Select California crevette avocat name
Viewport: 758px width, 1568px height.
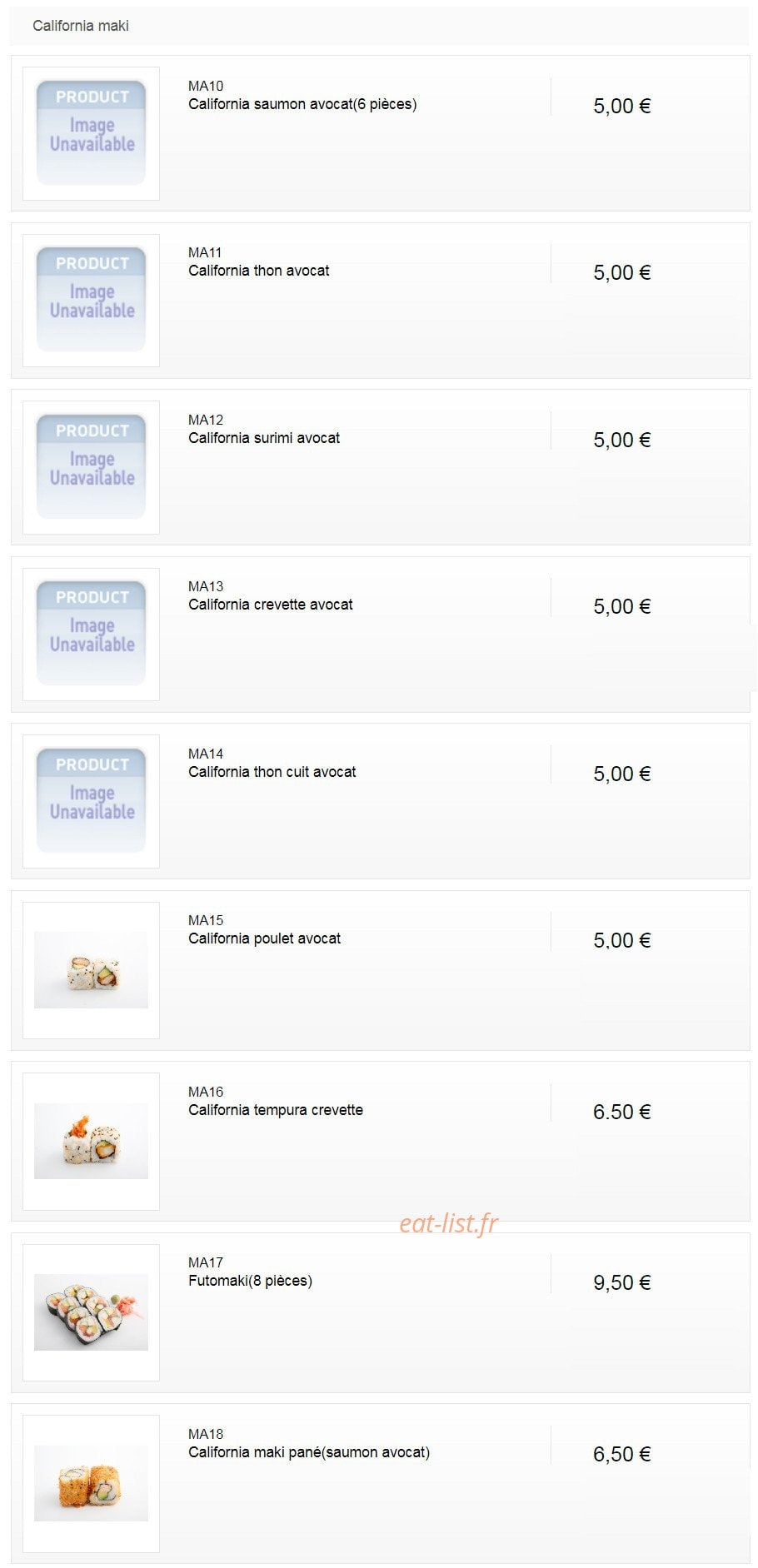(x=271, y=605)
